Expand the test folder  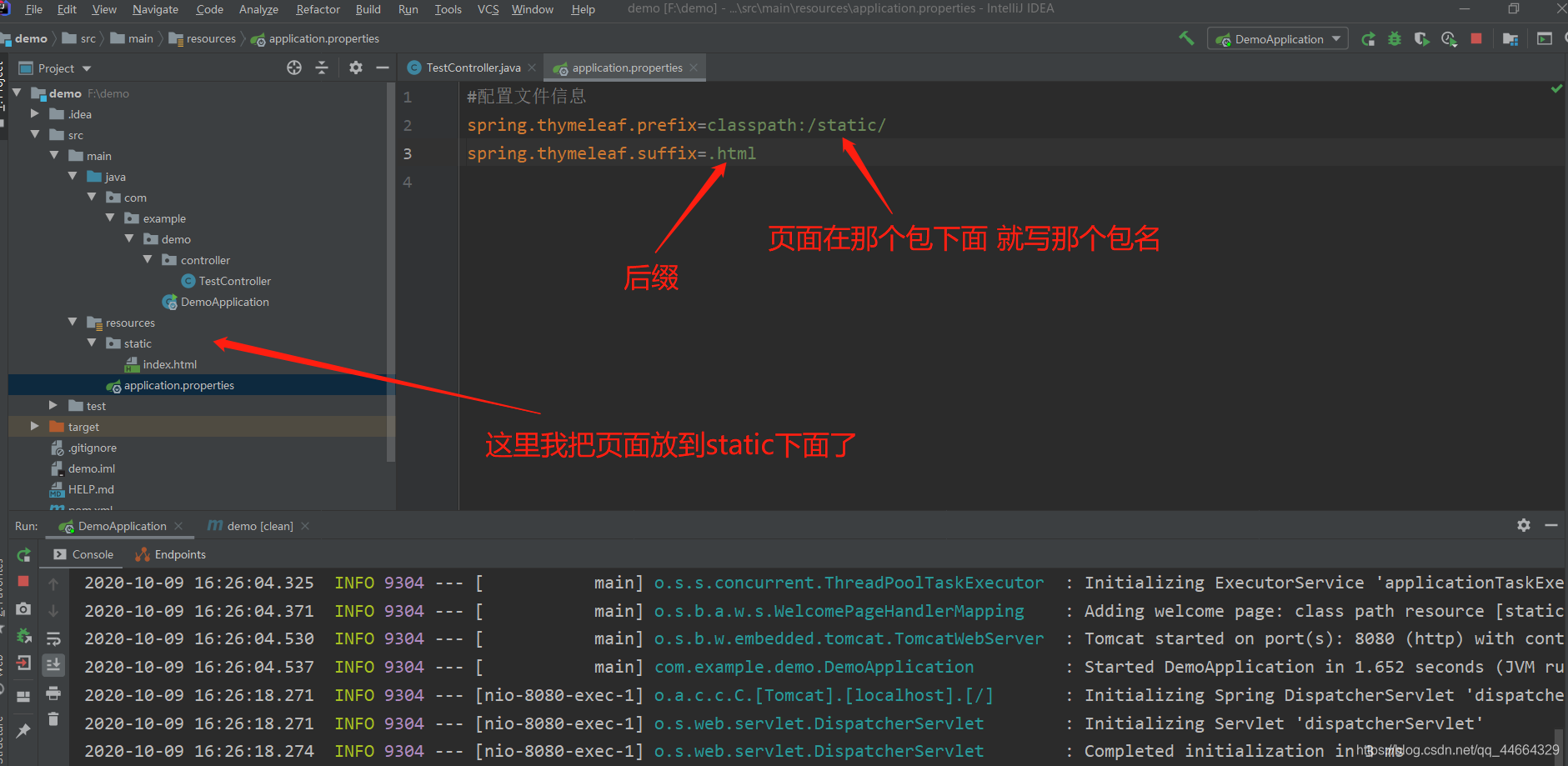point(53,405)
